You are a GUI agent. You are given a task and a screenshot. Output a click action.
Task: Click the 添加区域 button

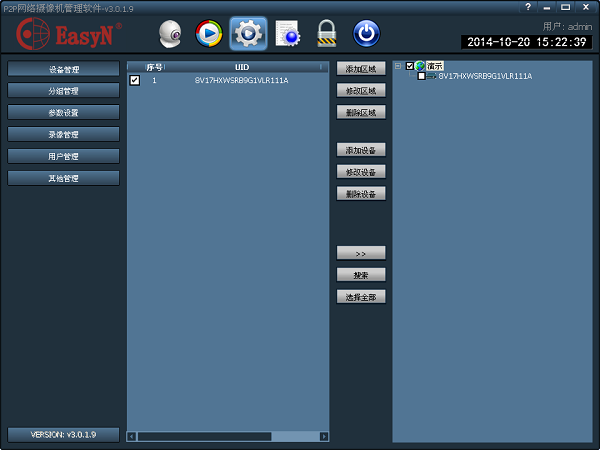pos(361,69)
